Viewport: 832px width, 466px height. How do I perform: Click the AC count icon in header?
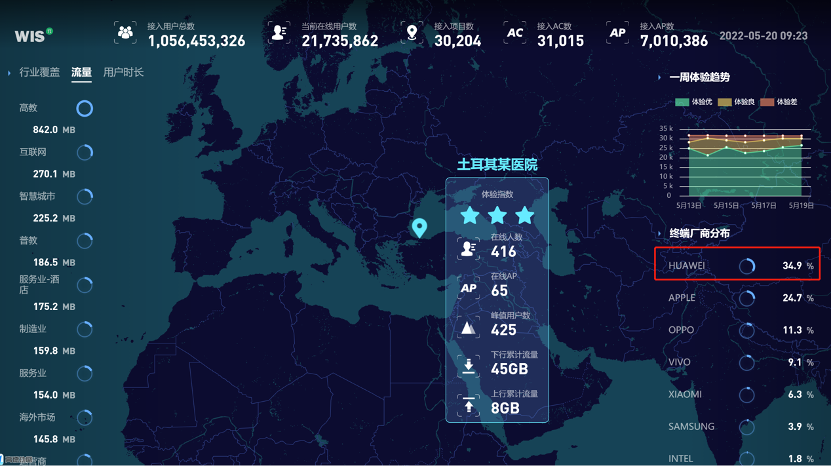515,33
